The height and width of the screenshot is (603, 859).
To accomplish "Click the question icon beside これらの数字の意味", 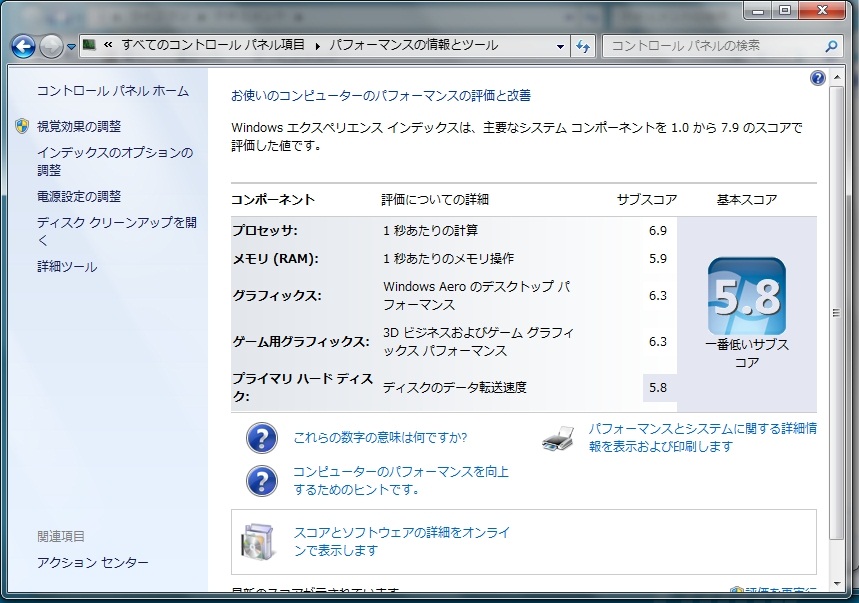I will tap(262, 438).
